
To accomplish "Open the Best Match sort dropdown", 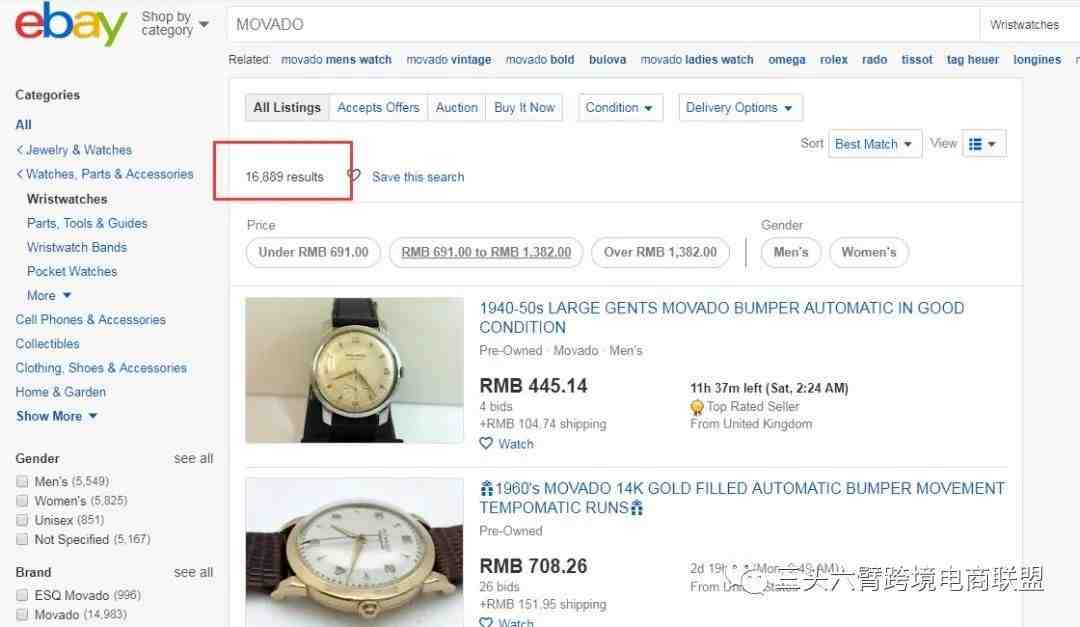I will (x=875, y=144).
